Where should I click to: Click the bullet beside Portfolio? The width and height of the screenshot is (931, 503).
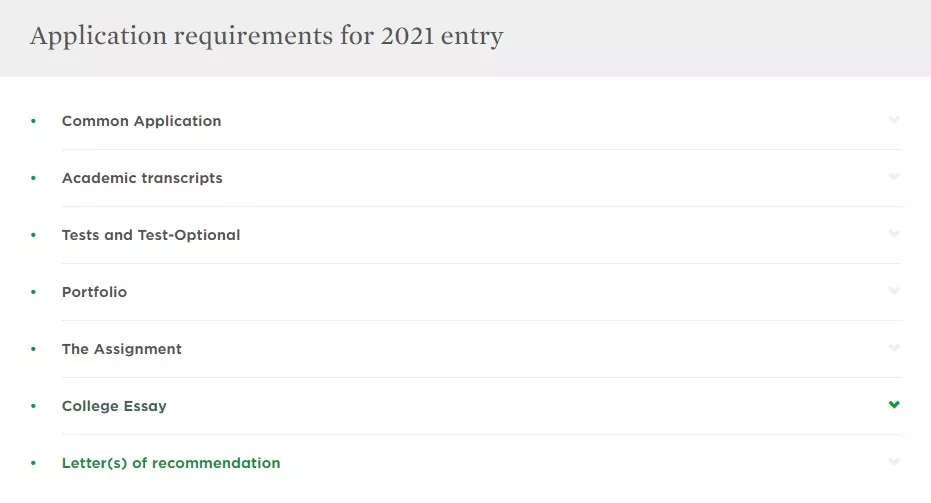[x=33, y=292]
